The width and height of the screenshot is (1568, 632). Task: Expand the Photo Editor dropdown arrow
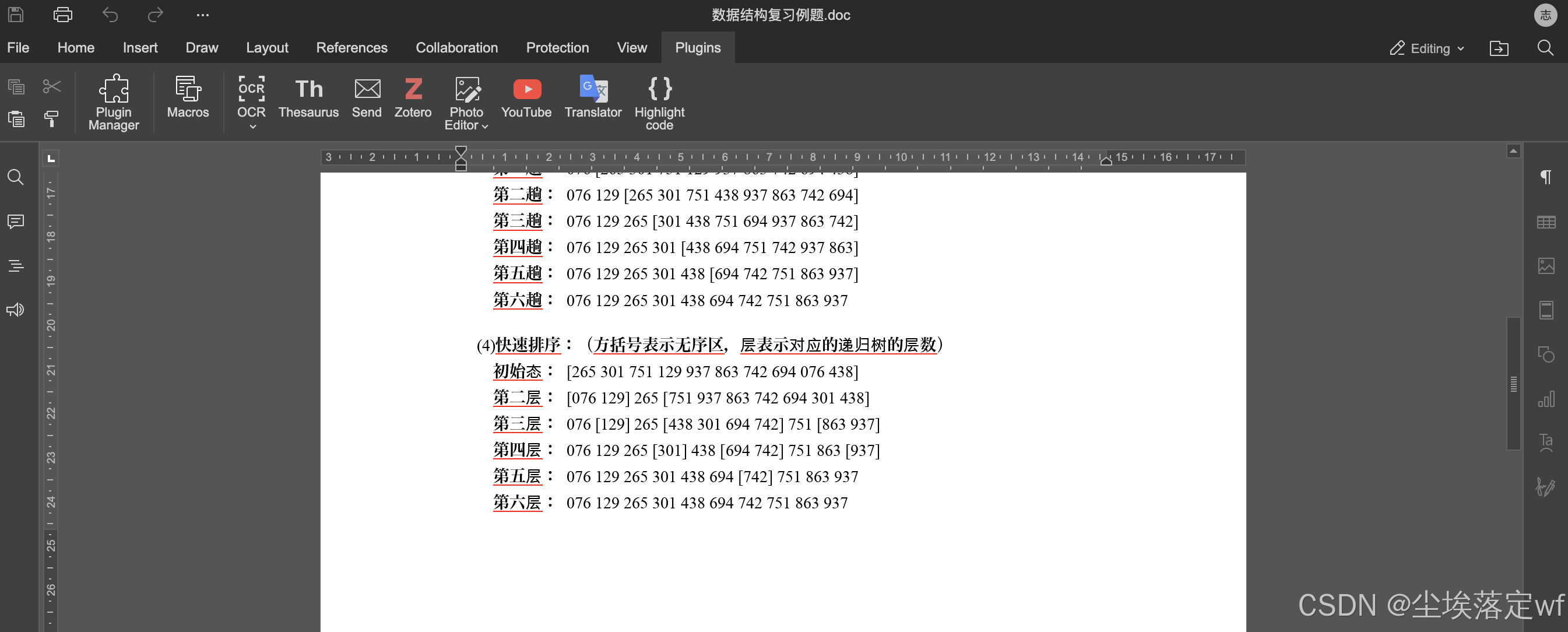485,126
